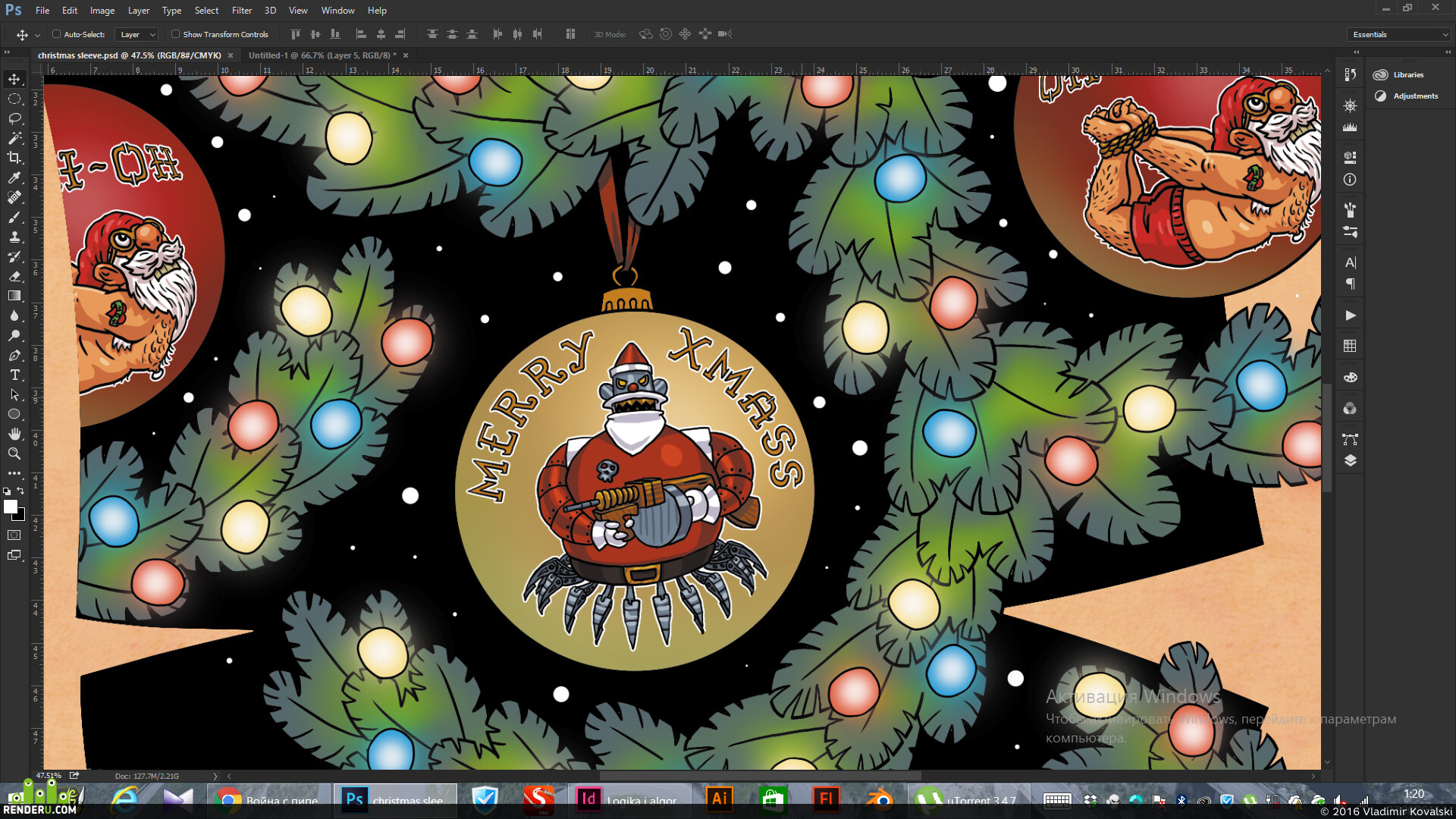Image resolution: width=1456 pixels, height=819 pixels.
Task: Click the foreground color swatch
Action: pyautogui.click(x=11, y=507)
